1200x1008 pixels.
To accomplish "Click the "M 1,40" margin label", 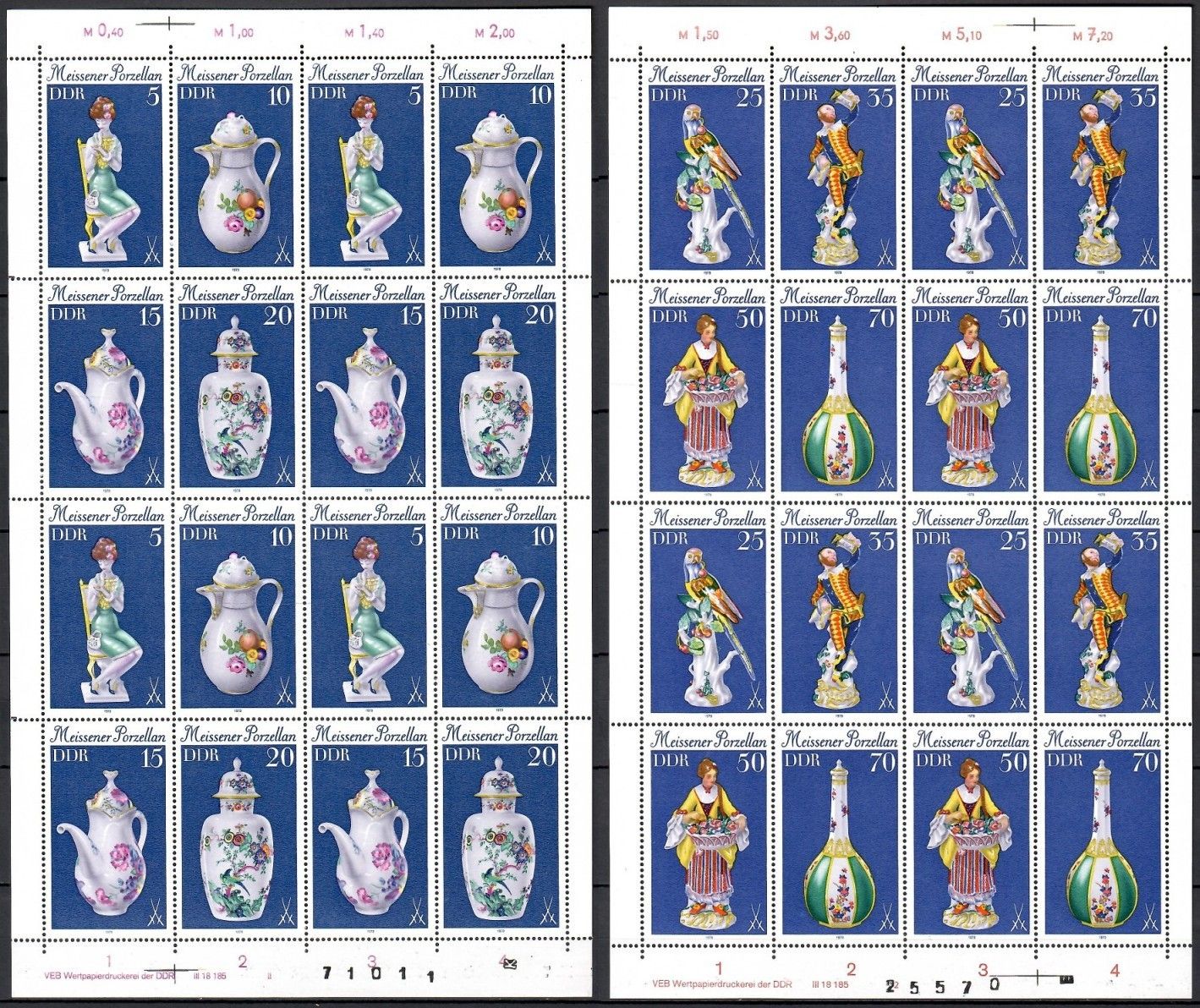I will tap(364, 32).
